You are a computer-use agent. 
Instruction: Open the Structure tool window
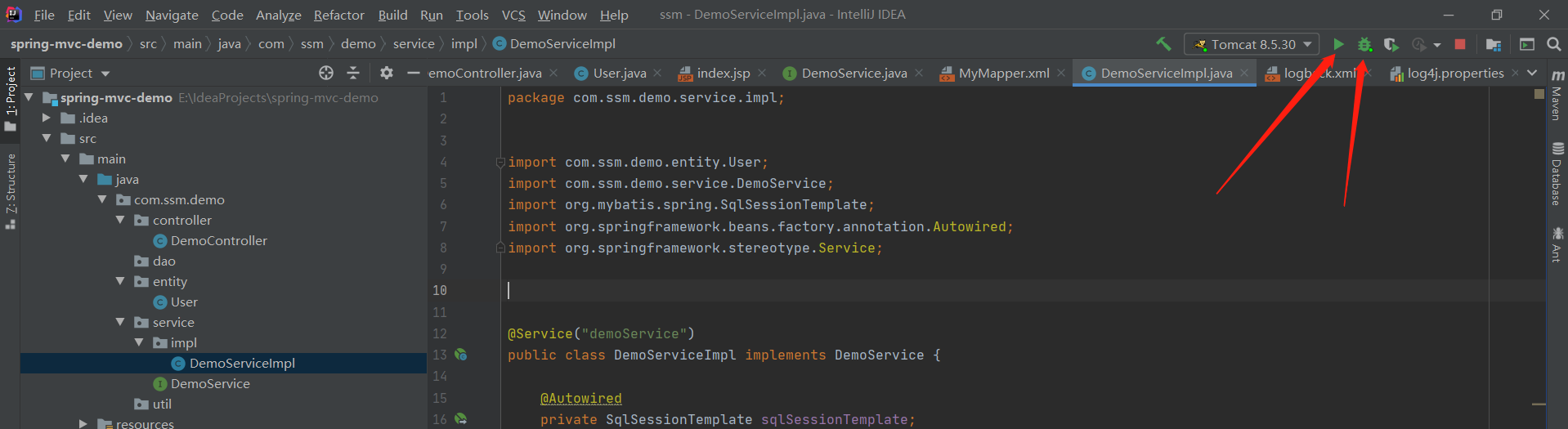point(11,190)
